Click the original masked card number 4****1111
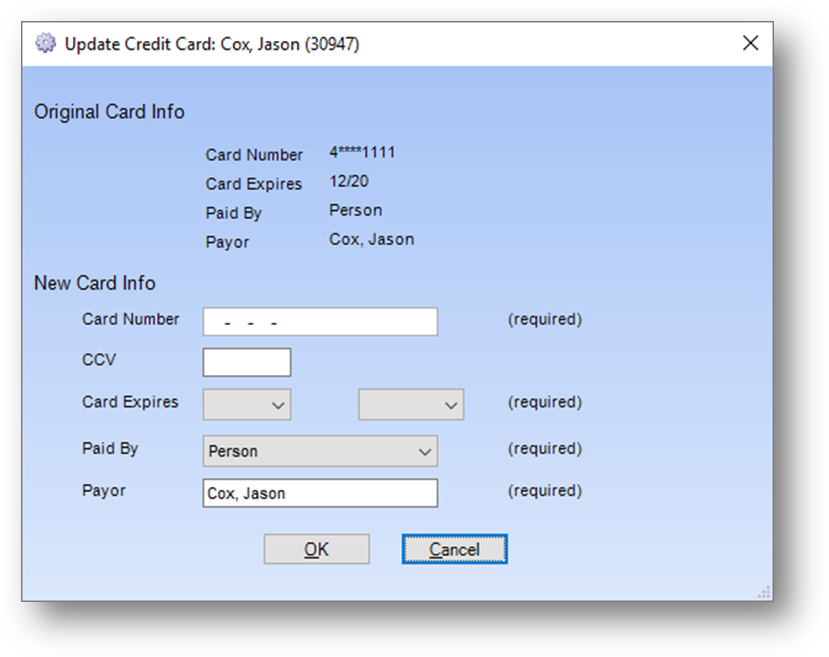The height and width of the screenshot is (657, 829). coord(362,153)
